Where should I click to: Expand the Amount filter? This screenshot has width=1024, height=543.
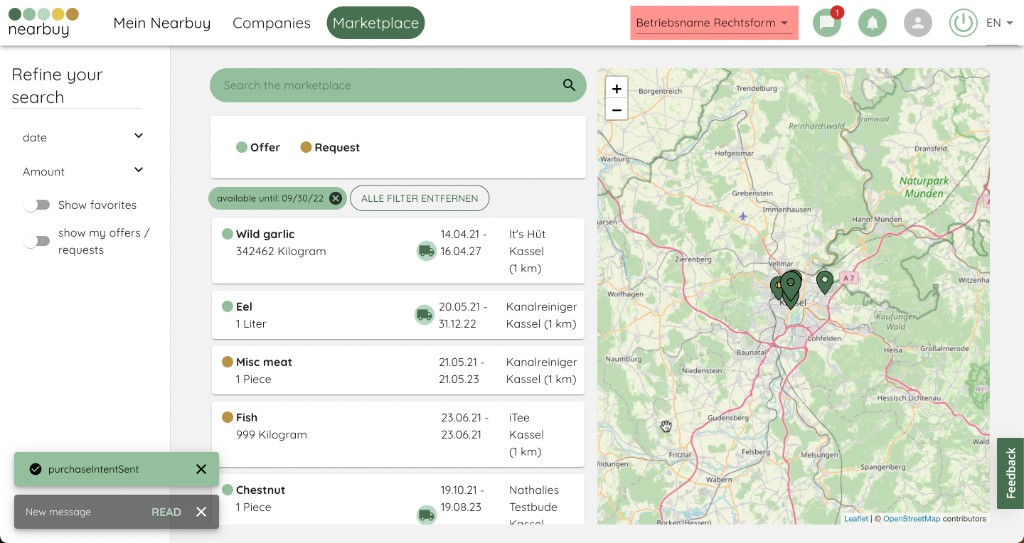point(82,171)
